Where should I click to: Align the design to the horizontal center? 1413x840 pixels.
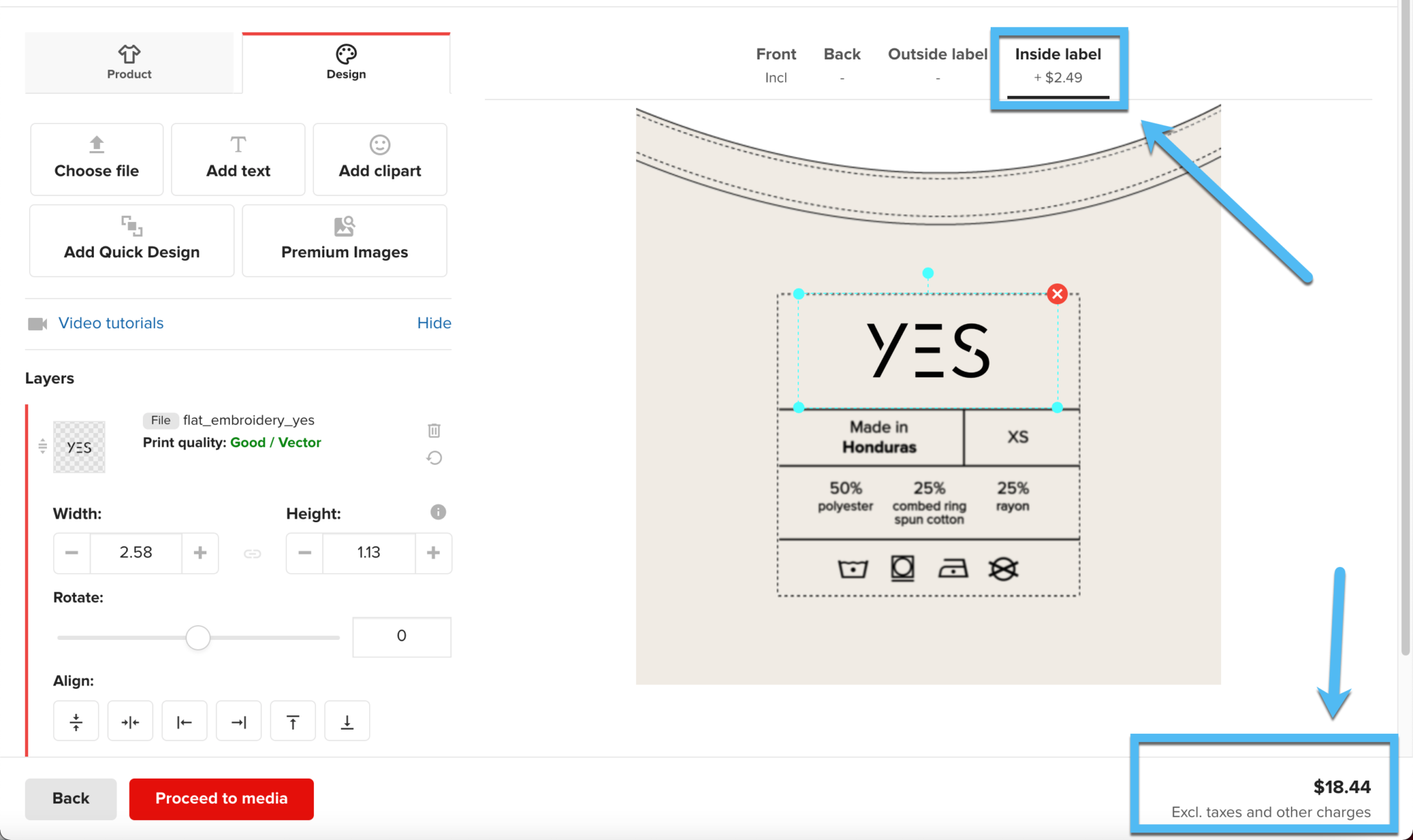[130, 721]
